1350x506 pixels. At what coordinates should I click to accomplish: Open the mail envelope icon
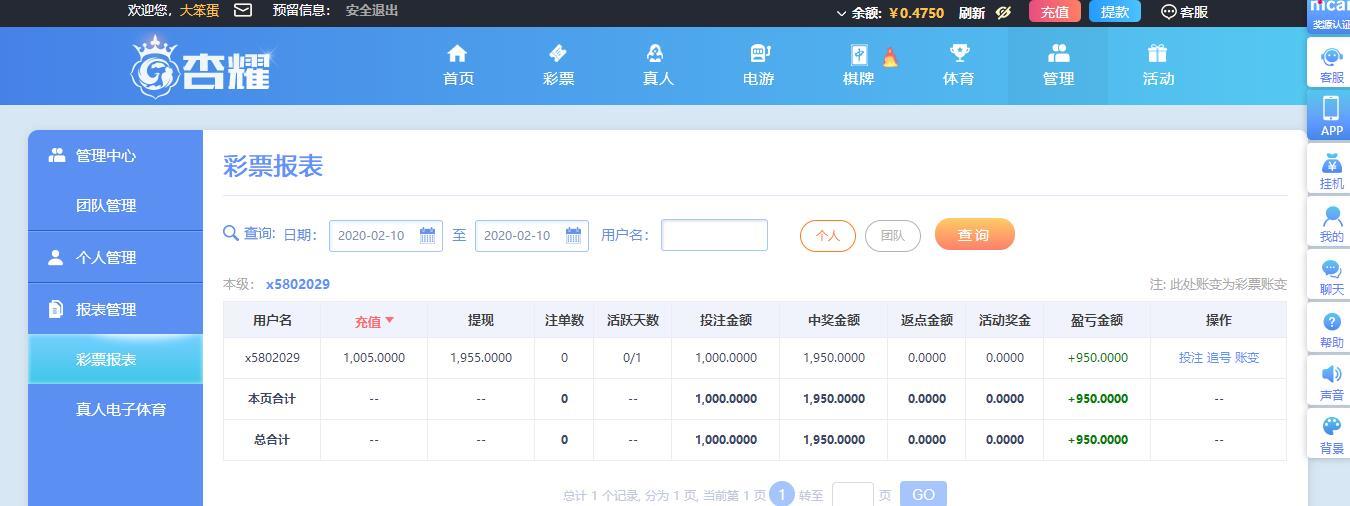click(243, 11)
